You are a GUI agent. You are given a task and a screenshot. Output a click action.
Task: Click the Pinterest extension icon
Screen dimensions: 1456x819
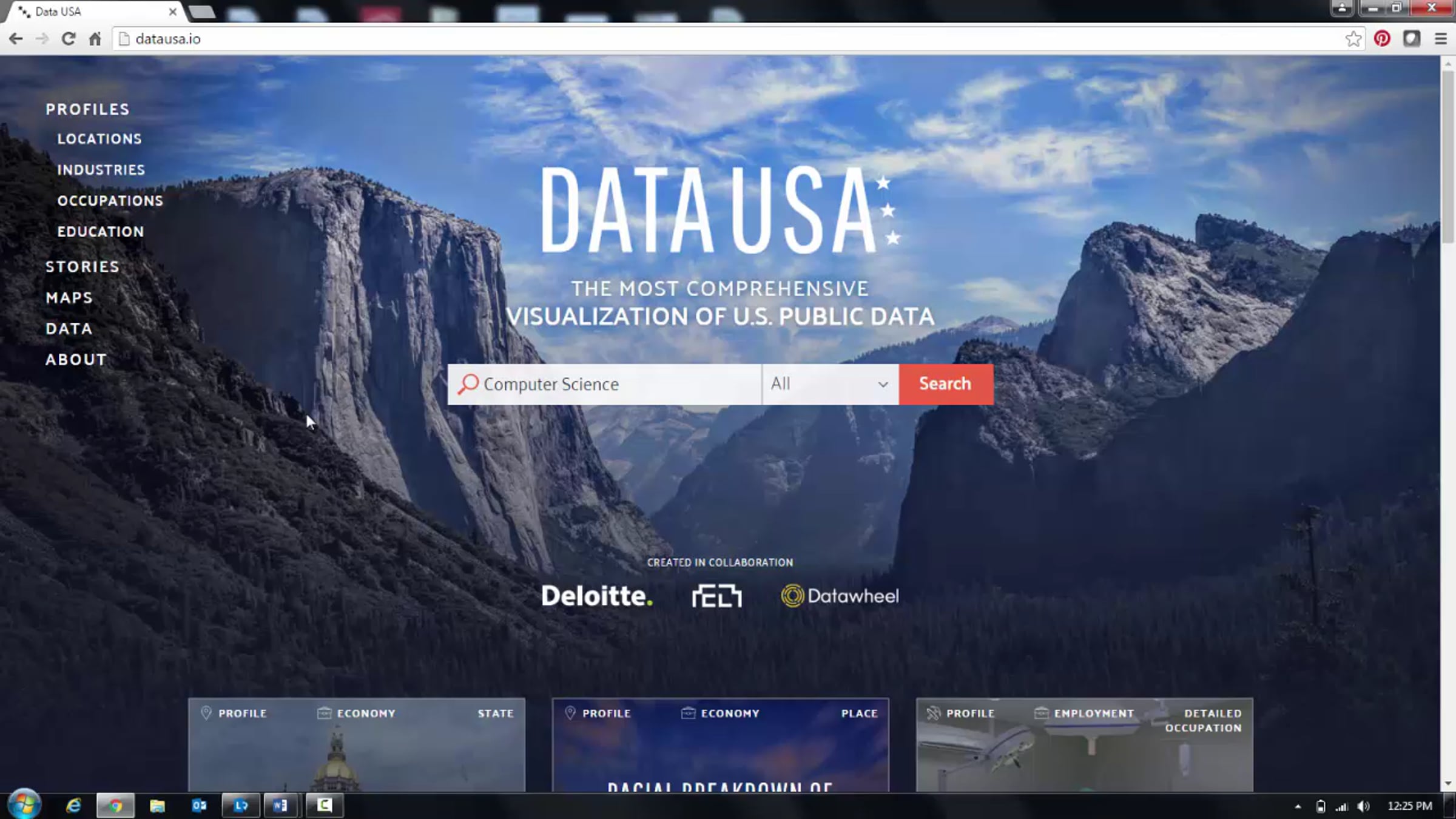coord(1382,39)
